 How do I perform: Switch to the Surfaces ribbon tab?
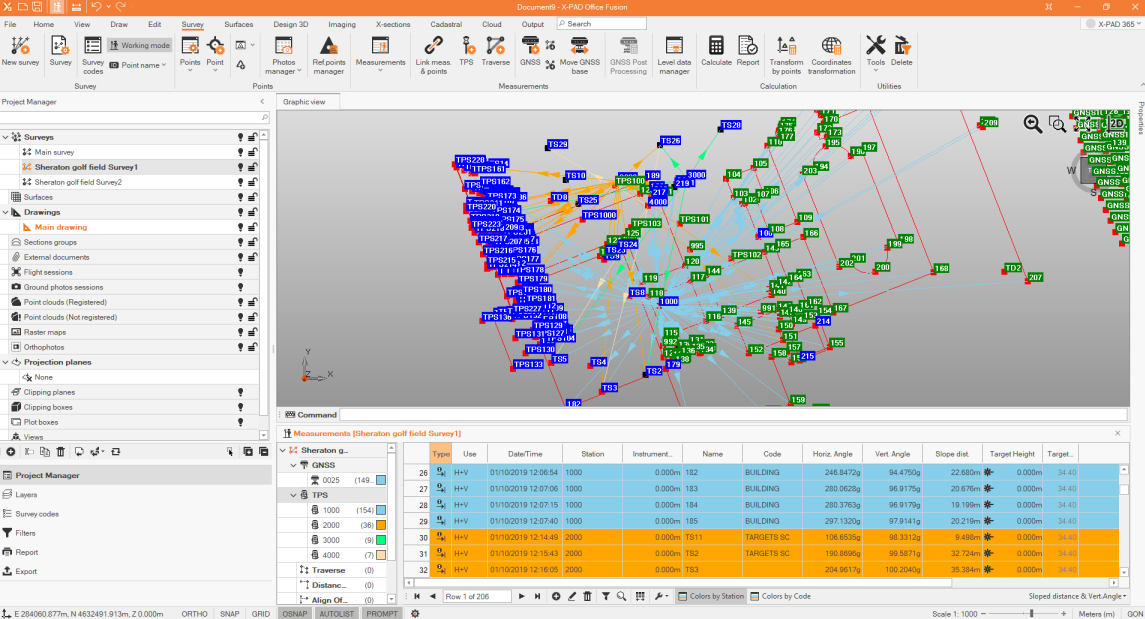pos(238,24)
